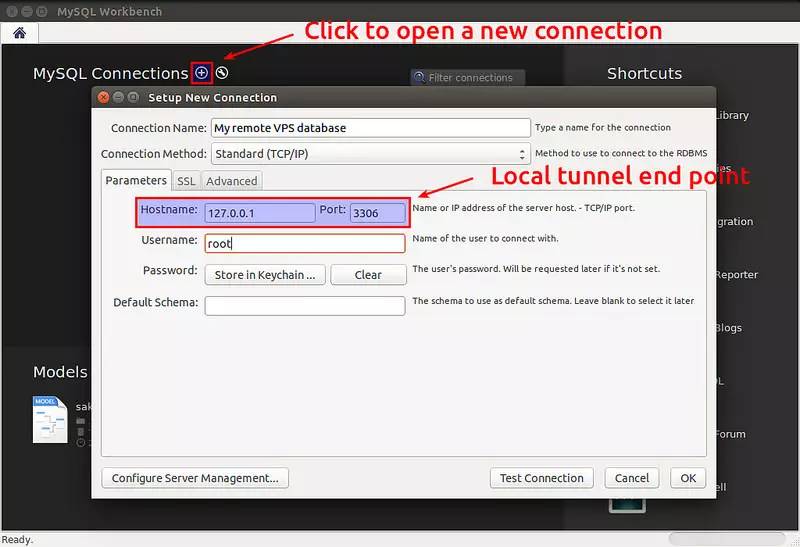
Task: Switch to the SSL tab
Action: (186, 181)
